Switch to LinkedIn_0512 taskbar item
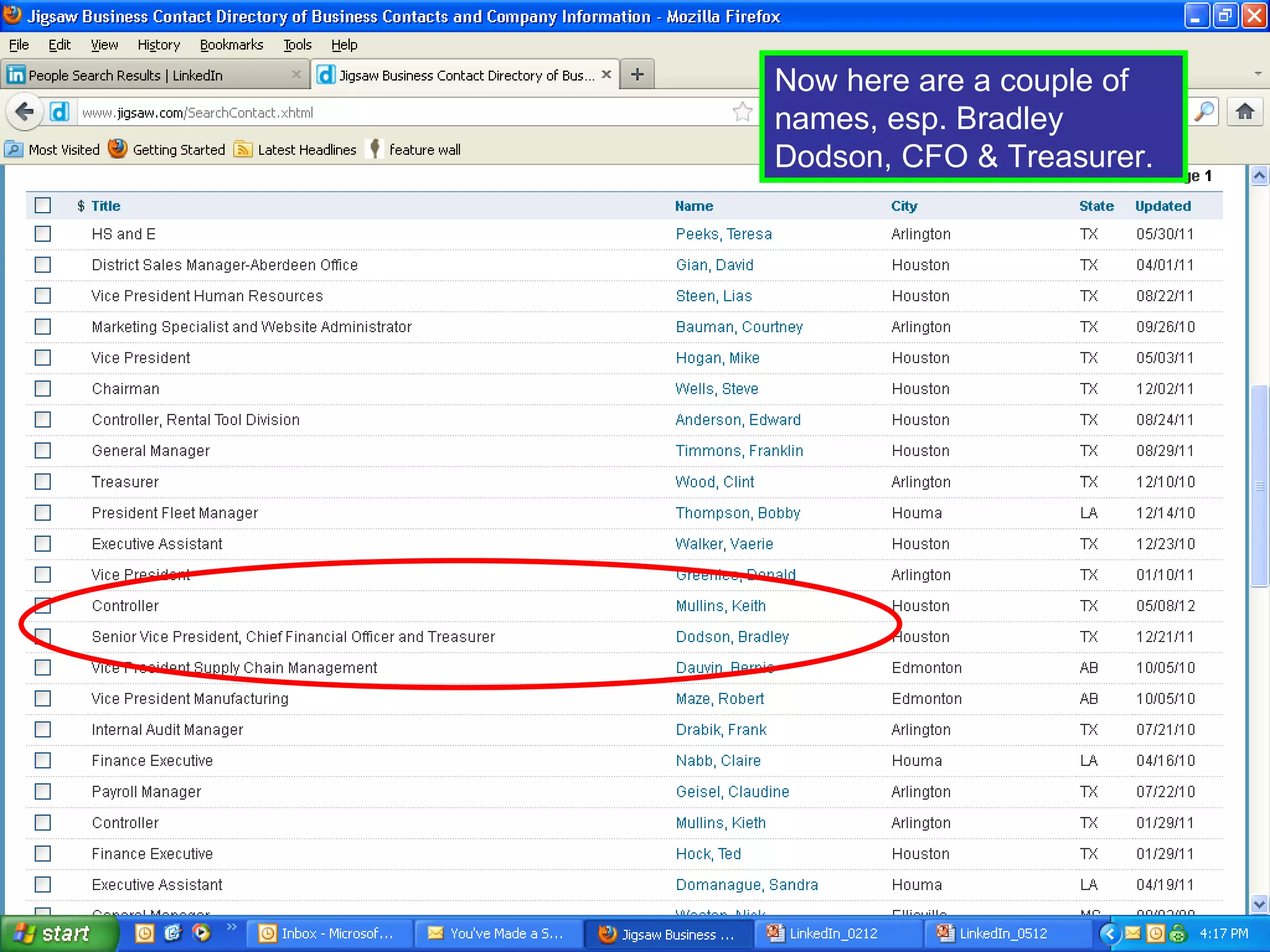 click(x=1007, y=933)
